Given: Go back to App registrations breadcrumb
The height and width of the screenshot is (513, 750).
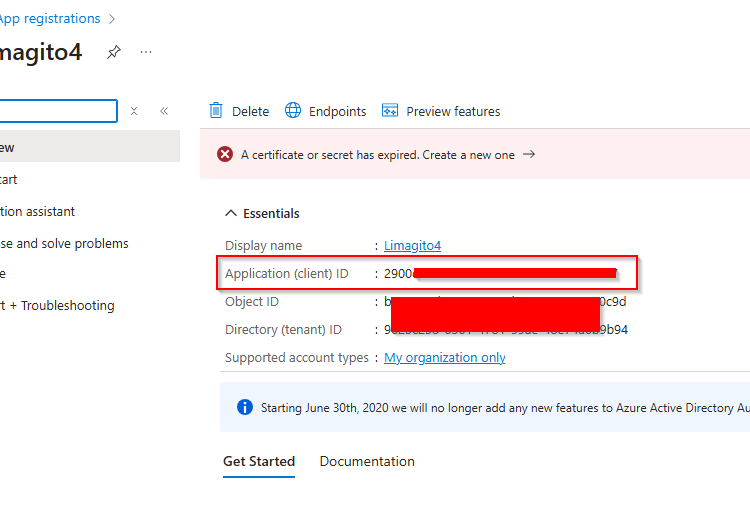Looking at the screenshot, I should pos(50,19).
